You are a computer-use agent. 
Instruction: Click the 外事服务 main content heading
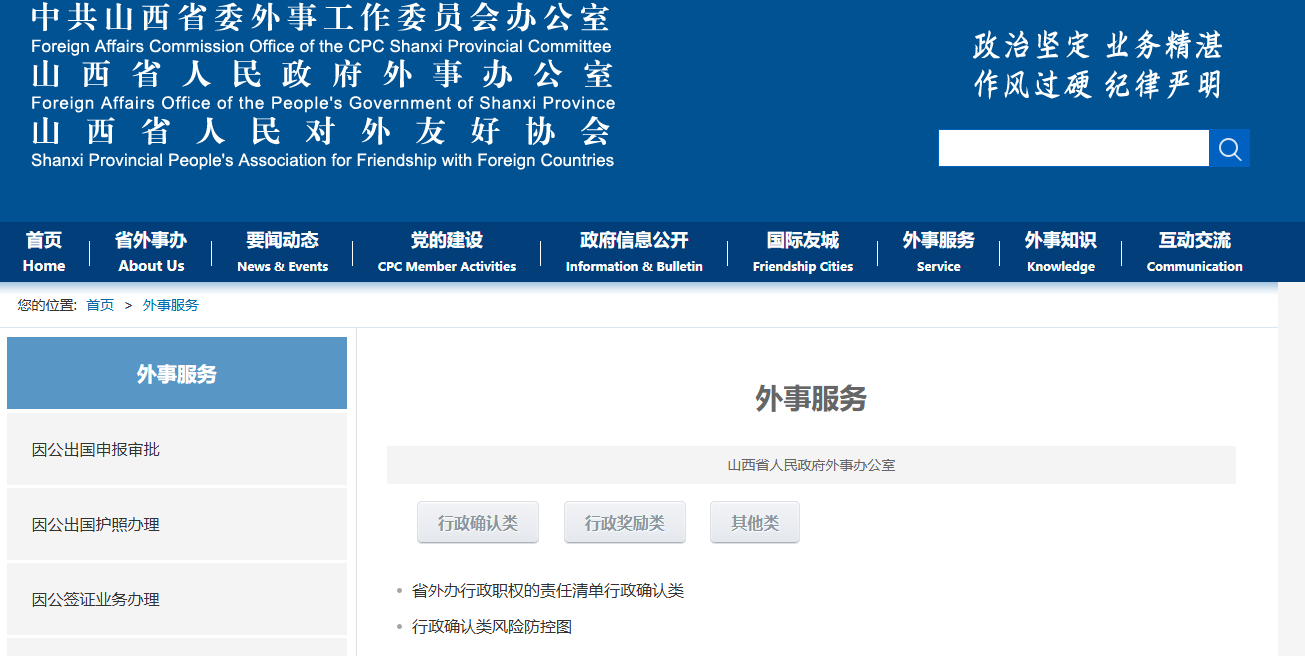point(811,399)
